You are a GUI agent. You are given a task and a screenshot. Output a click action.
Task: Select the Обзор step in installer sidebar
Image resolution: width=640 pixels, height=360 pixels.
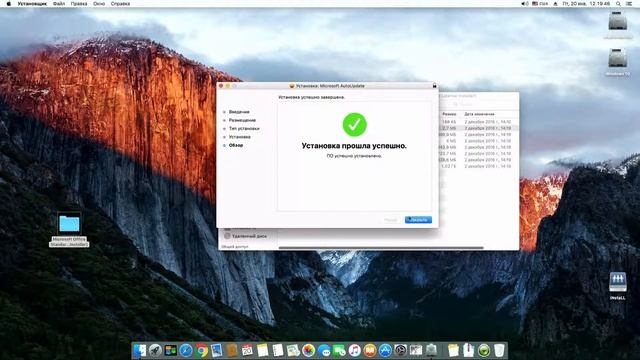pos(236,145)
